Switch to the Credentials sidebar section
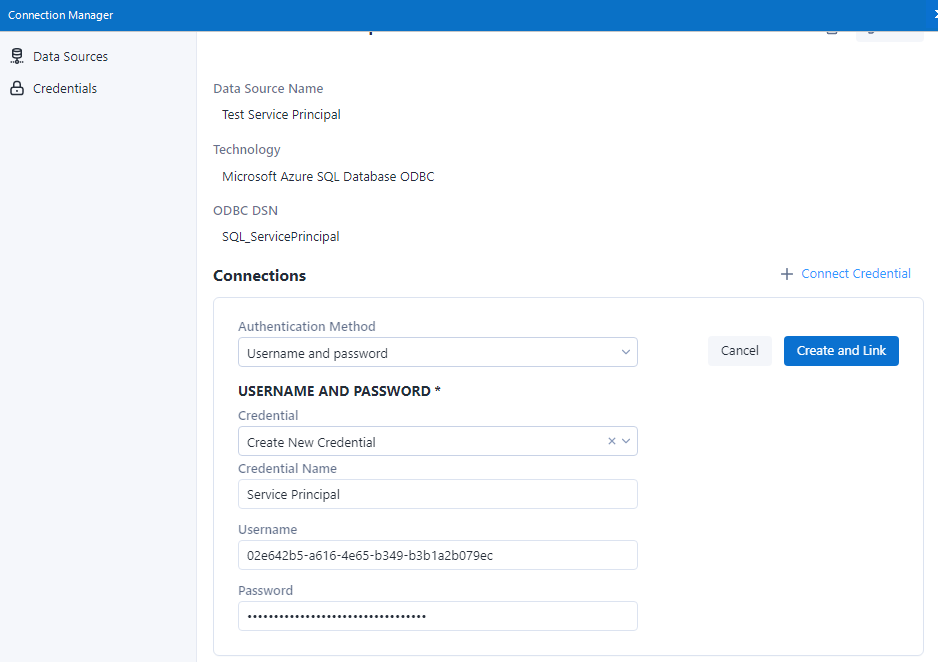Viewport: 938px width, 662px height. pos(65,89)
